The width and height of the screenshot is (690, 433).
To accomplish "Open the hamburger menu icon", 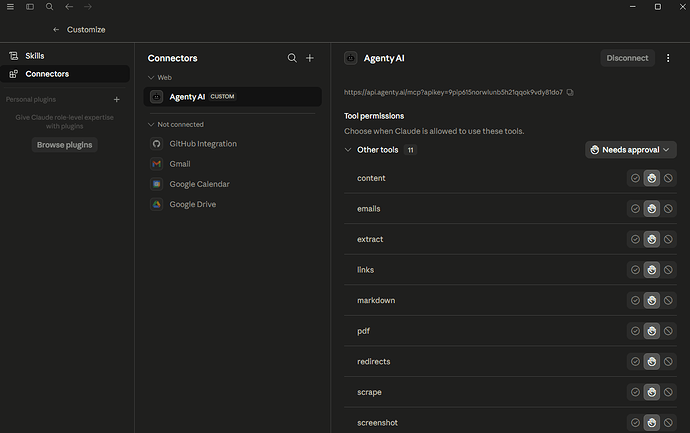I will point(10,7).
